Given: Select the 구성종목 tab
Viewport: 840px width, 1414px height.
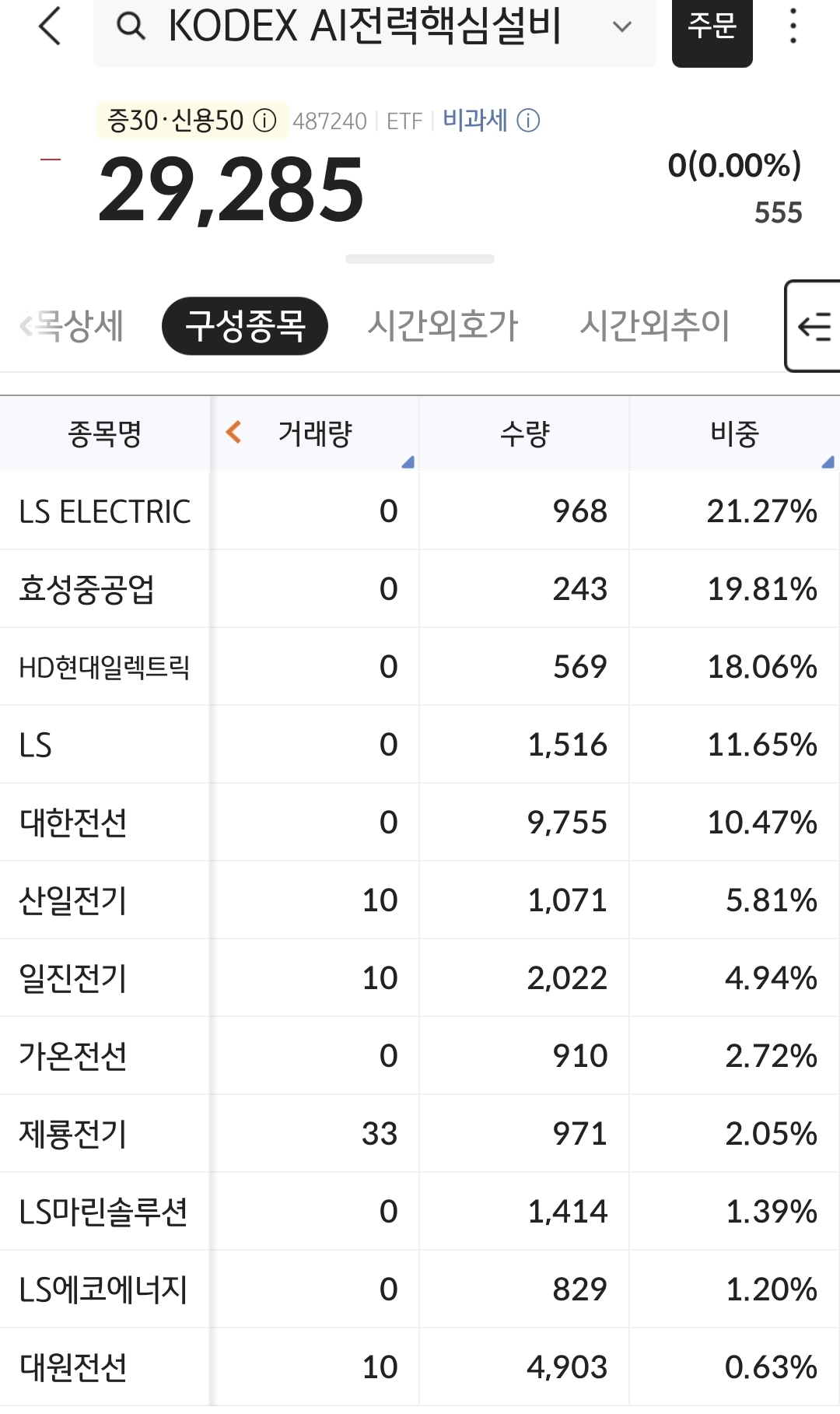Looking at the screenshot, I should [x=245, y=326].
